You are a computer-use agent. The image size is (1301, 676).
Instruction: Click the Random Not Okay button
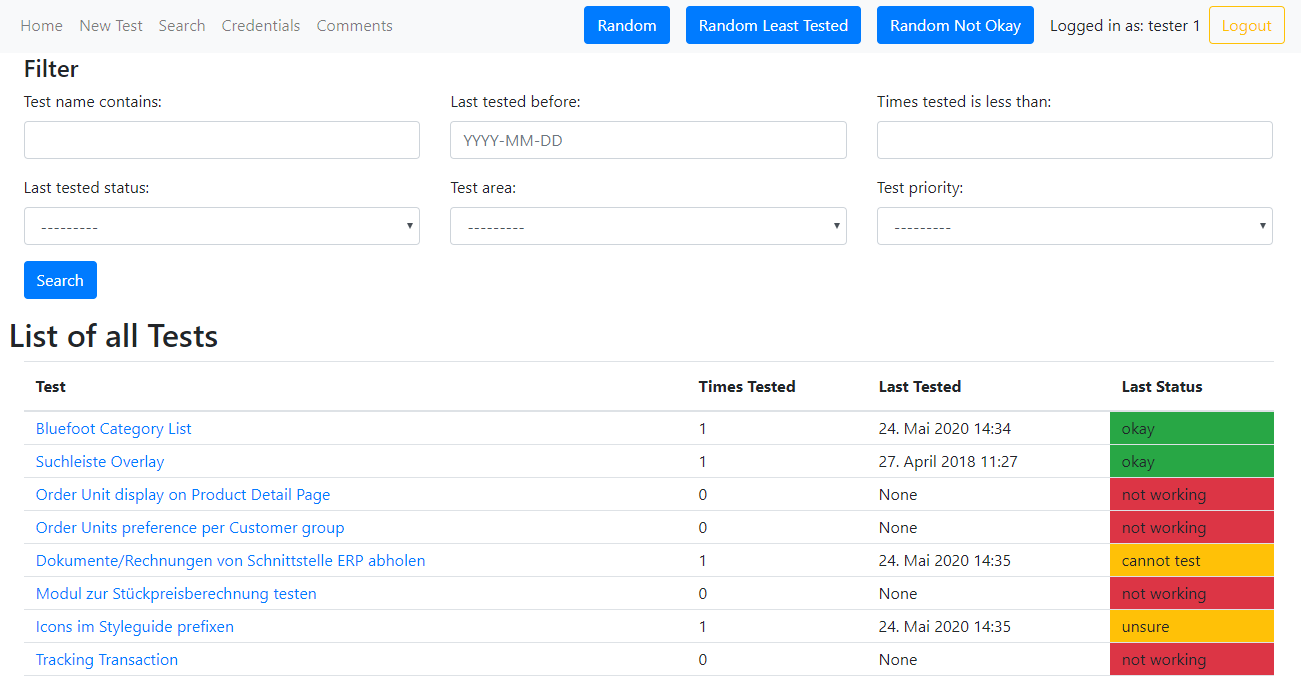click(955, 26)
